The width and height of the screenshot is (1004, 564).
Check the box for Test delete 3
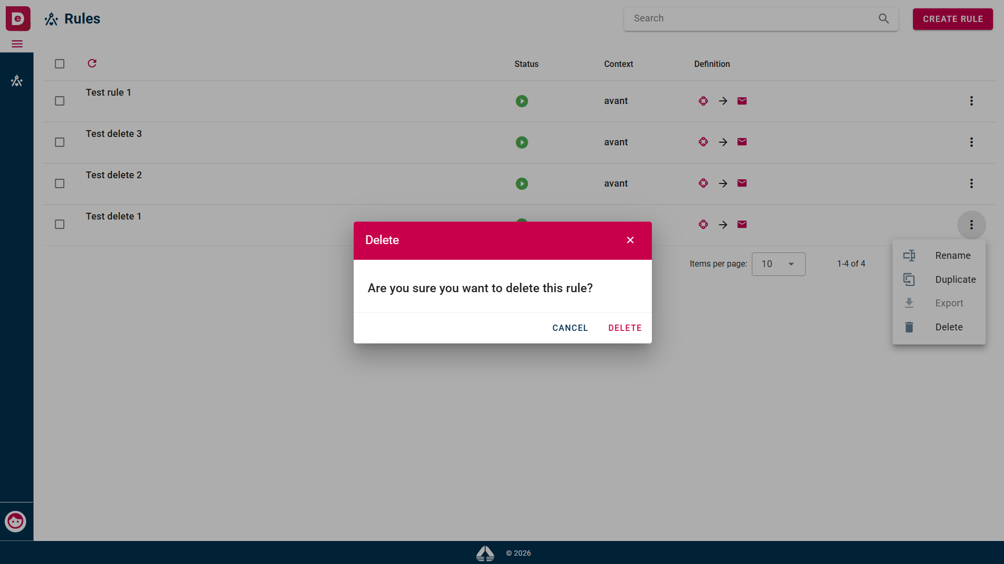[60, 142]
